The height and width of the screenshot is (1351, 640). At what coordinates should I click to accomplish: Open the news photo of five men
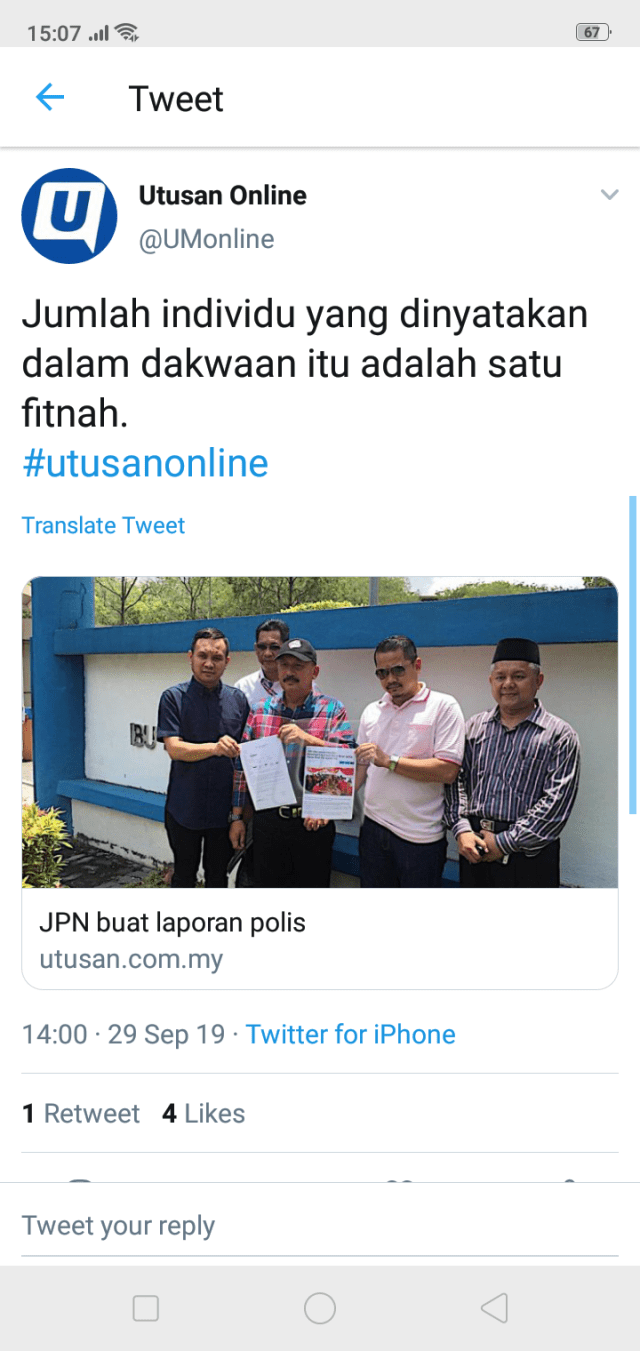[320, 732]
